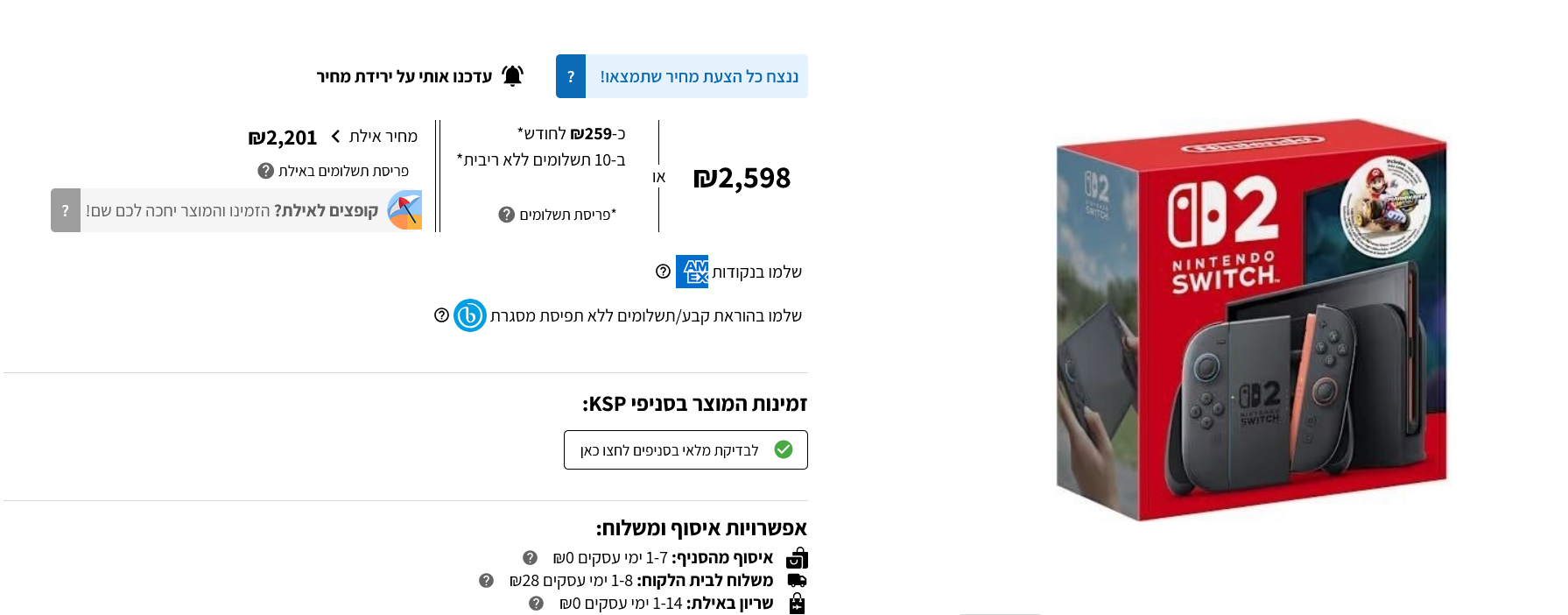
Task: Click the Nintendo Switch 2 product image
Action: 1251,320
